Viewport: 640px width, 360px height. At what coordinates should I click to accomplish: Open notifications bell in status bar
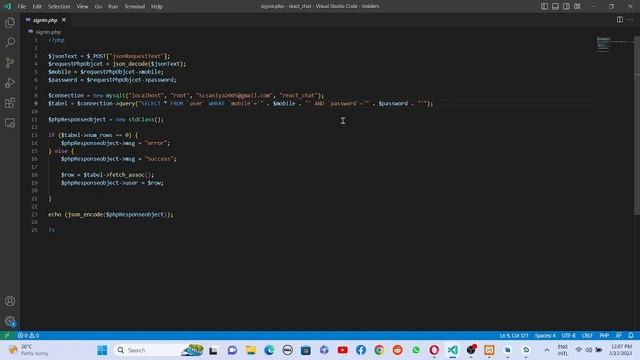pyautogui.click(x=631, y=335)
